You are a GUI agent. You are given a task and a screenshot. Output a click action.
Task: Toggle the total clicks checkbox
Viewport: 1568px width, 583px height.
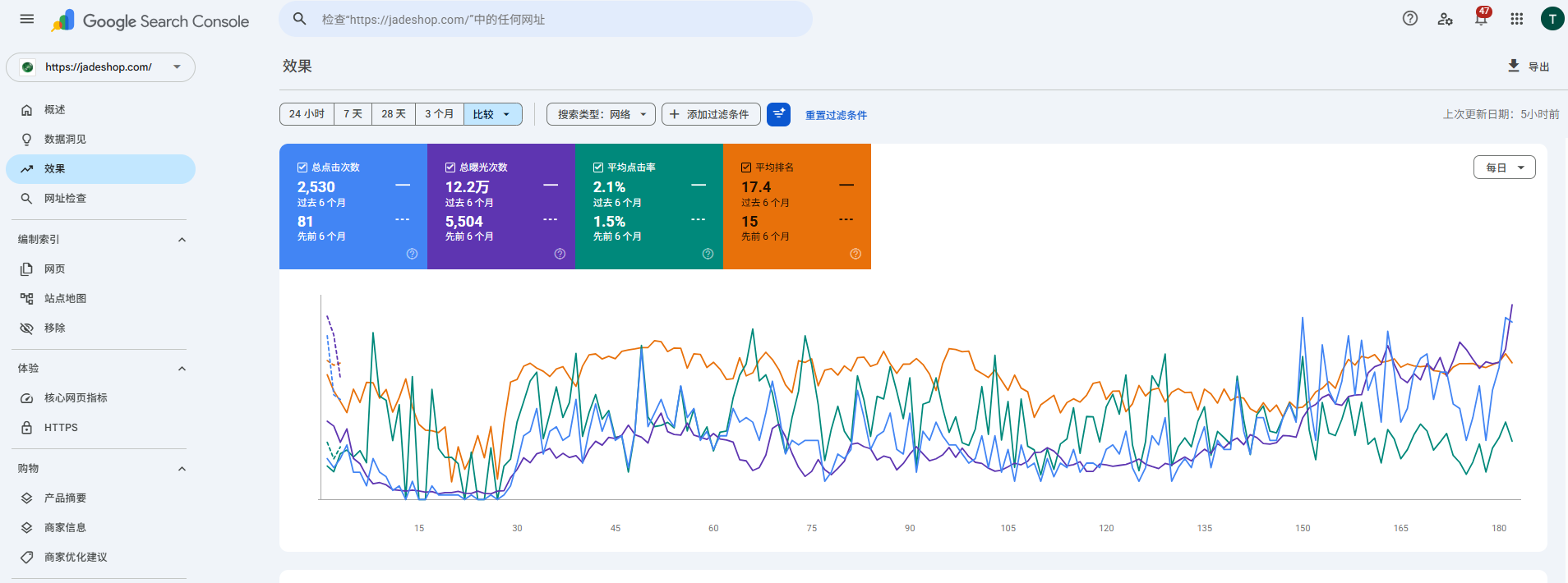point(302,167)
